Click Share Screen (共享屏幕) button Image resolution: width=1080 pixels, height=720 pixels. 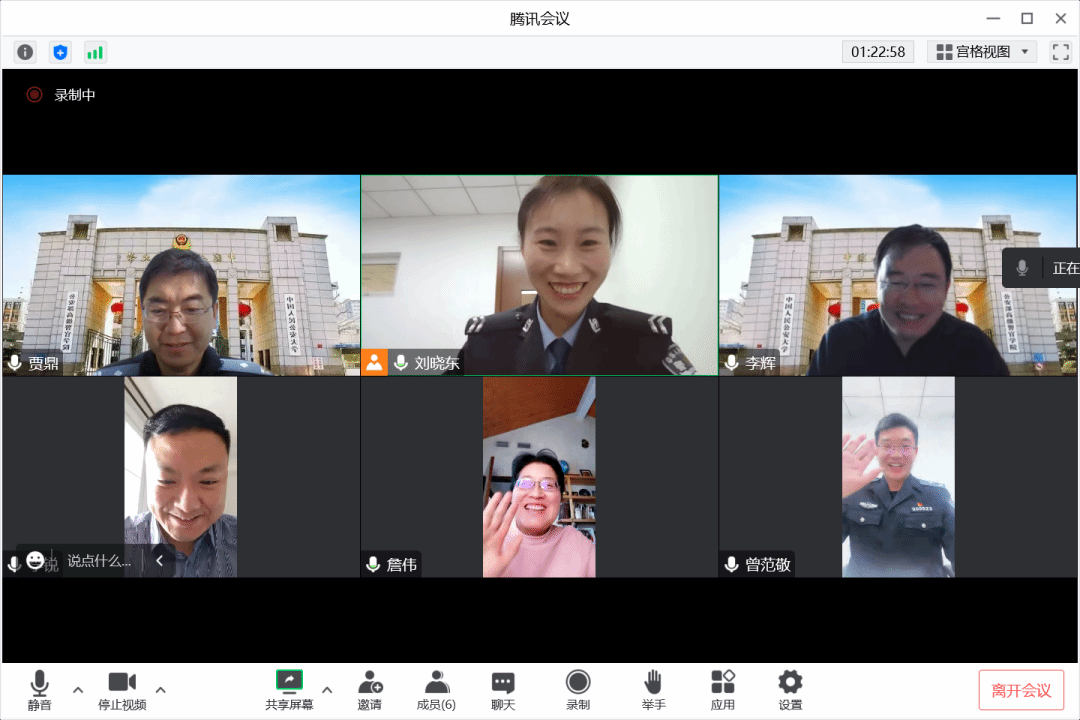pyautogui.click(x=289, y=690)
